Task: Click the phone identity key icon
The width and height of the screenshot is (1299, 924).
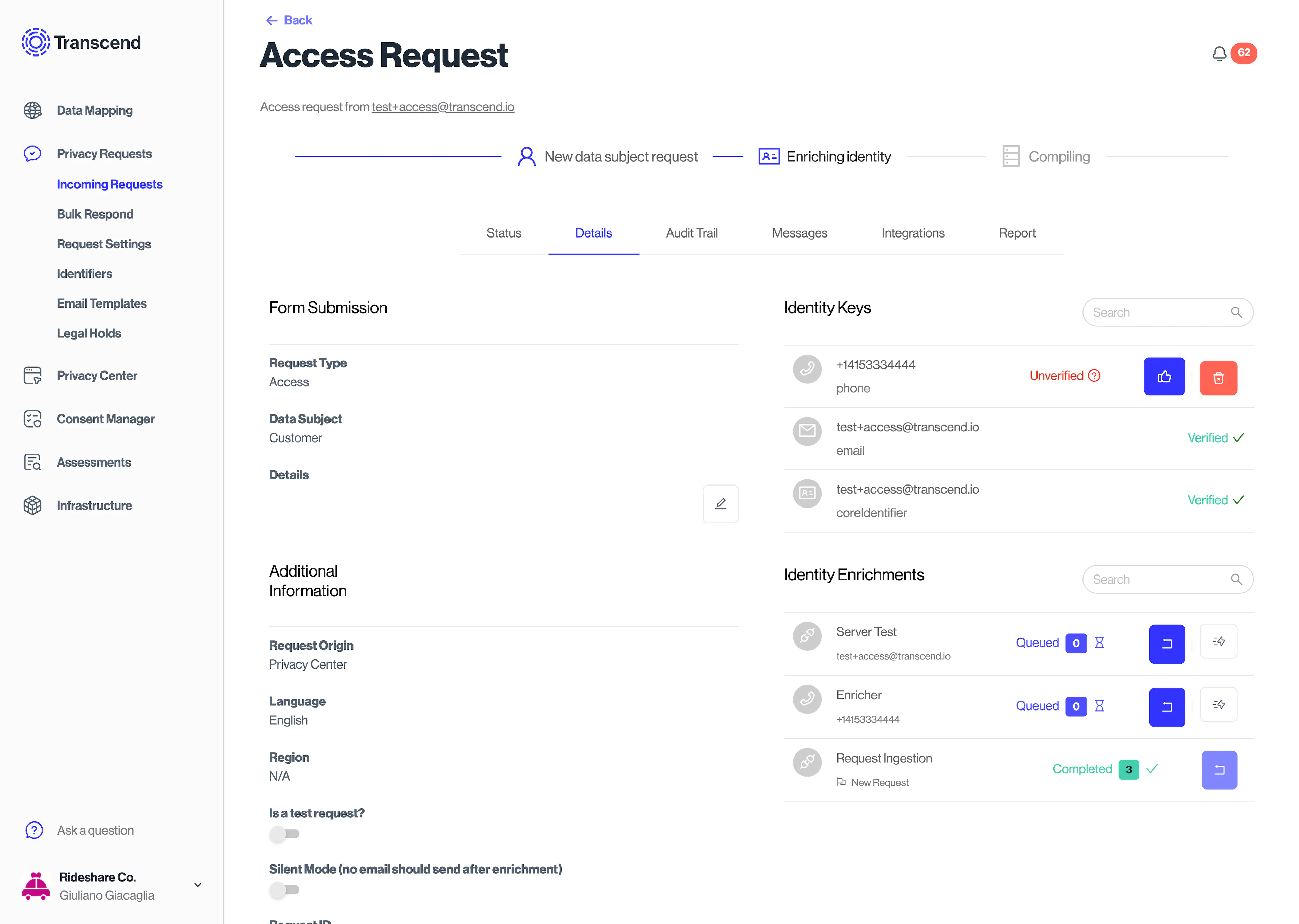Action: pyautogui.click(x=806, y=369)
